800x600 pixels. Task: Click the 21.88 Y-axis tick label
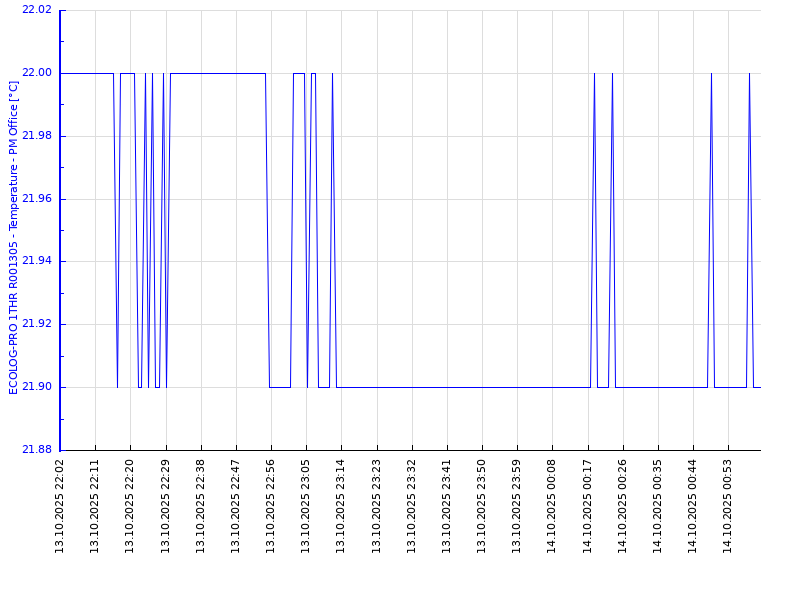point(37,450)
